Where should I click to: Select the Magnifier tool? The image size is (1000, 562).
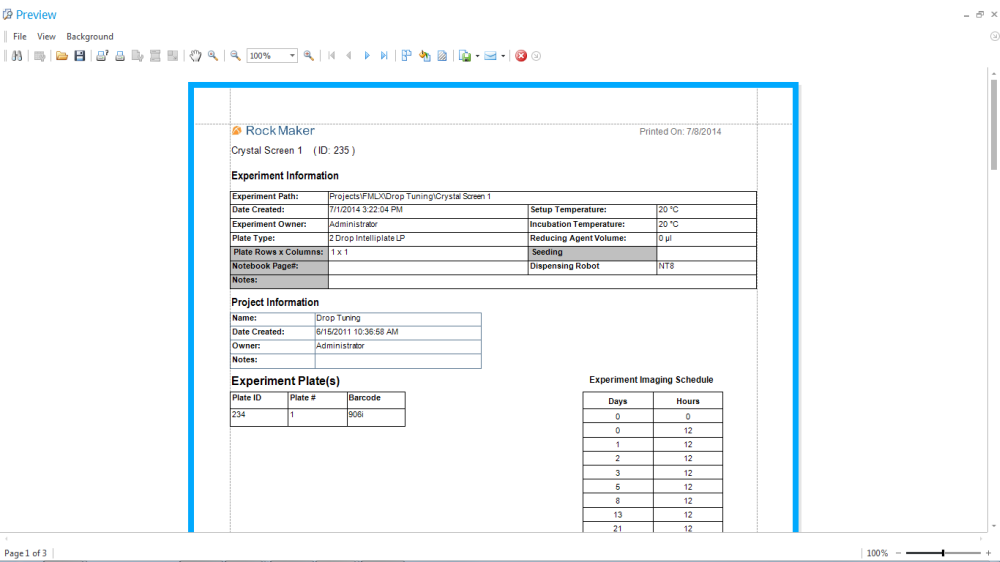point(213,56)
